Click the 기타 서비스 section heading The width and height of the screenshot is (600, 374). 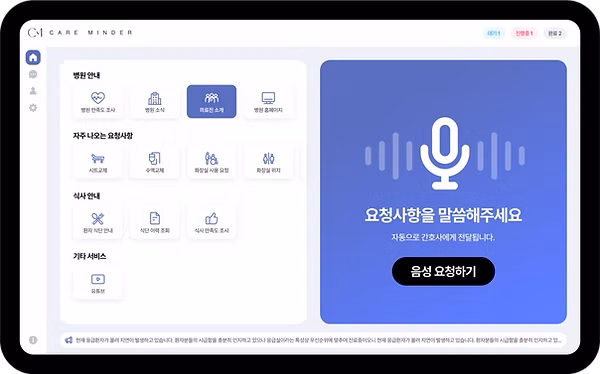click(90, 256)
